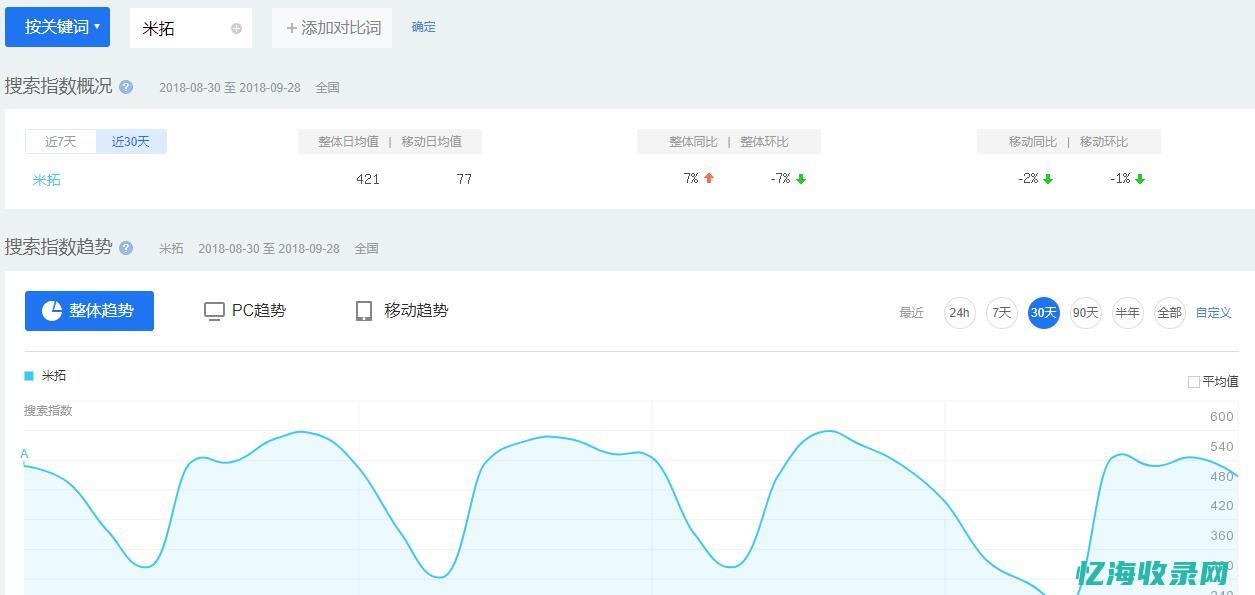Enable the 平均值 checkbox

point(1193,382)
